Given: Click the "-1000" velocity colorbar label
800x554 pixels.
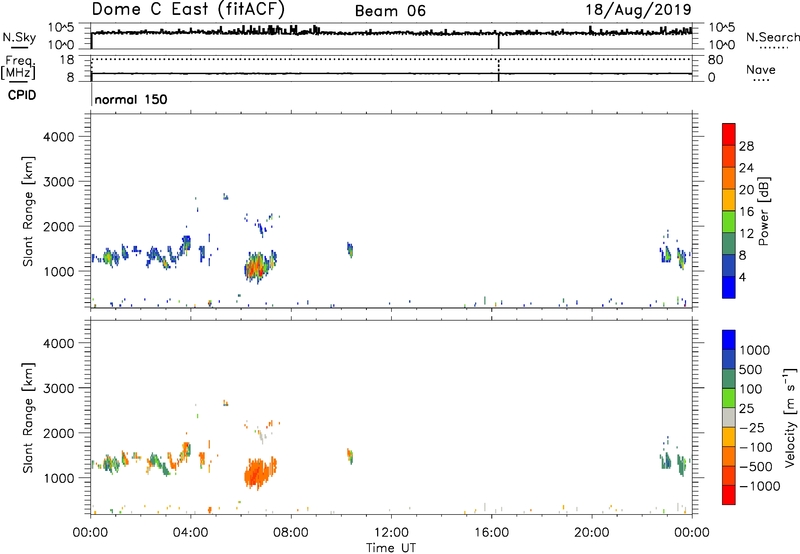Looking at the screenshot, I should click(x=759, y=486).
